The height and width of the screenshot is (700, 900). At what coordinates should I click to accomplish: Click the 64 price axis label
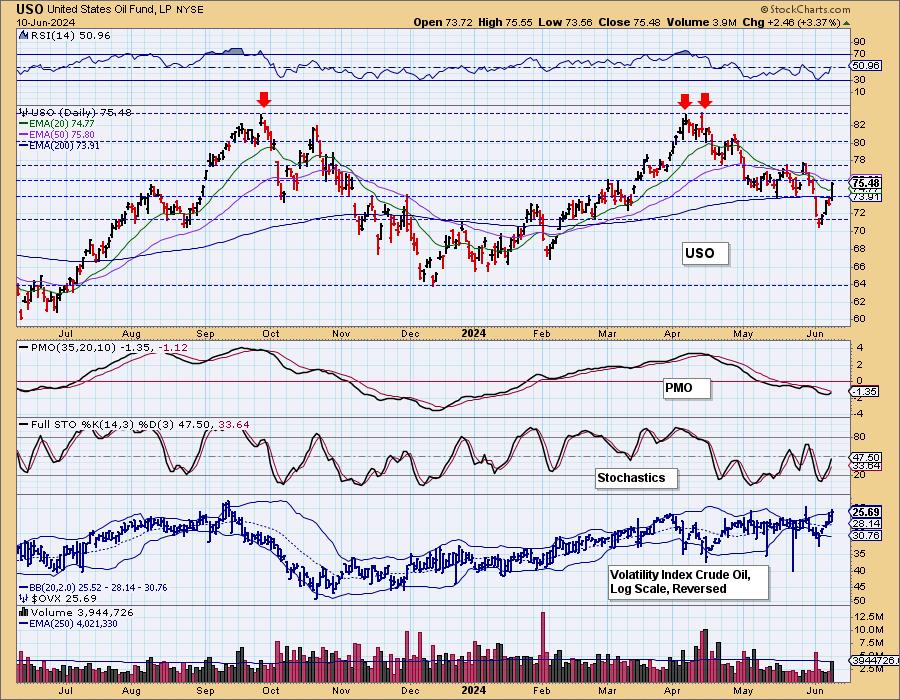tap(860, 284)
